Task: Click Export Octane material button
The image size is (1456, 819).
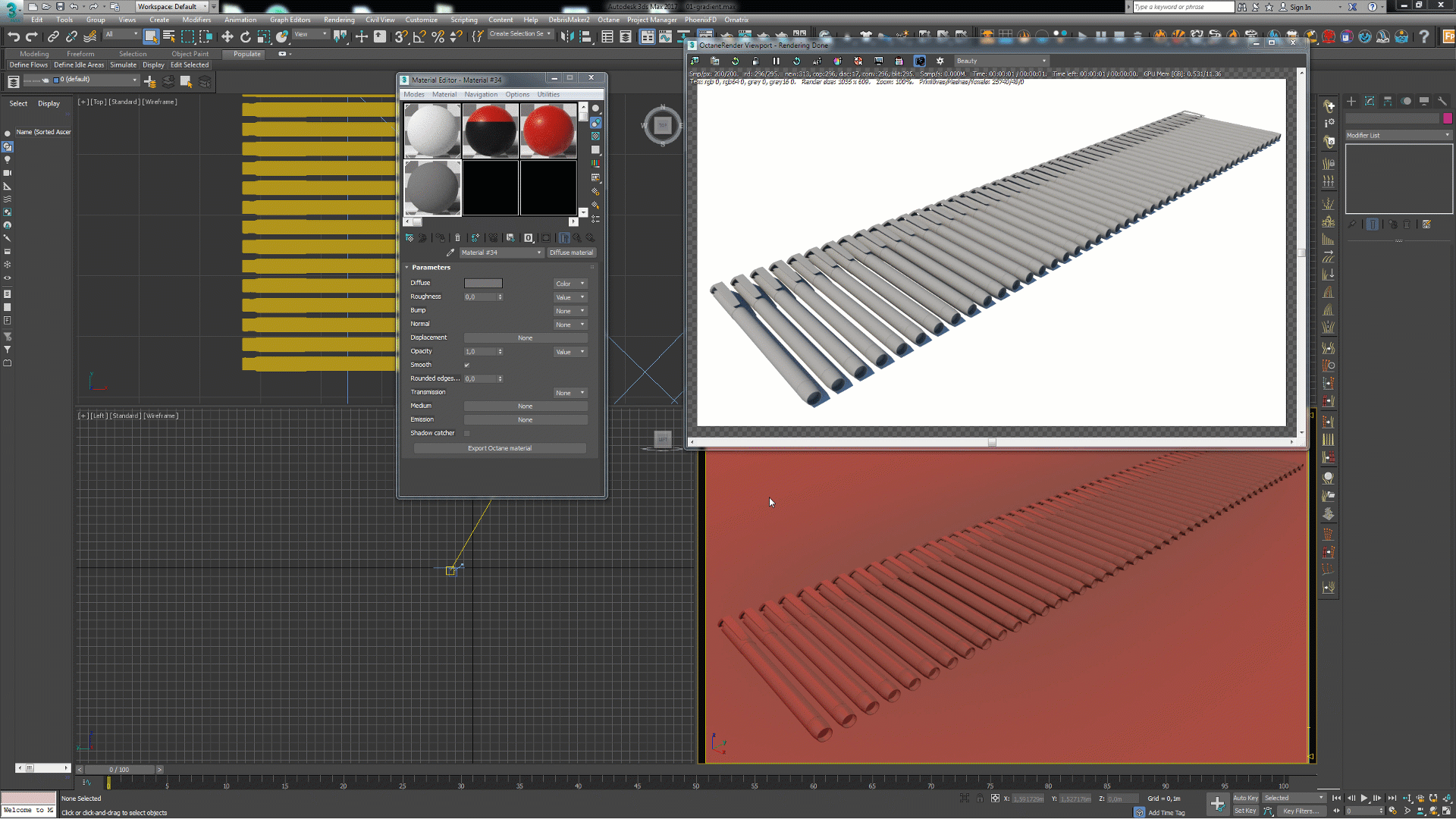Action: click(500, 448)
